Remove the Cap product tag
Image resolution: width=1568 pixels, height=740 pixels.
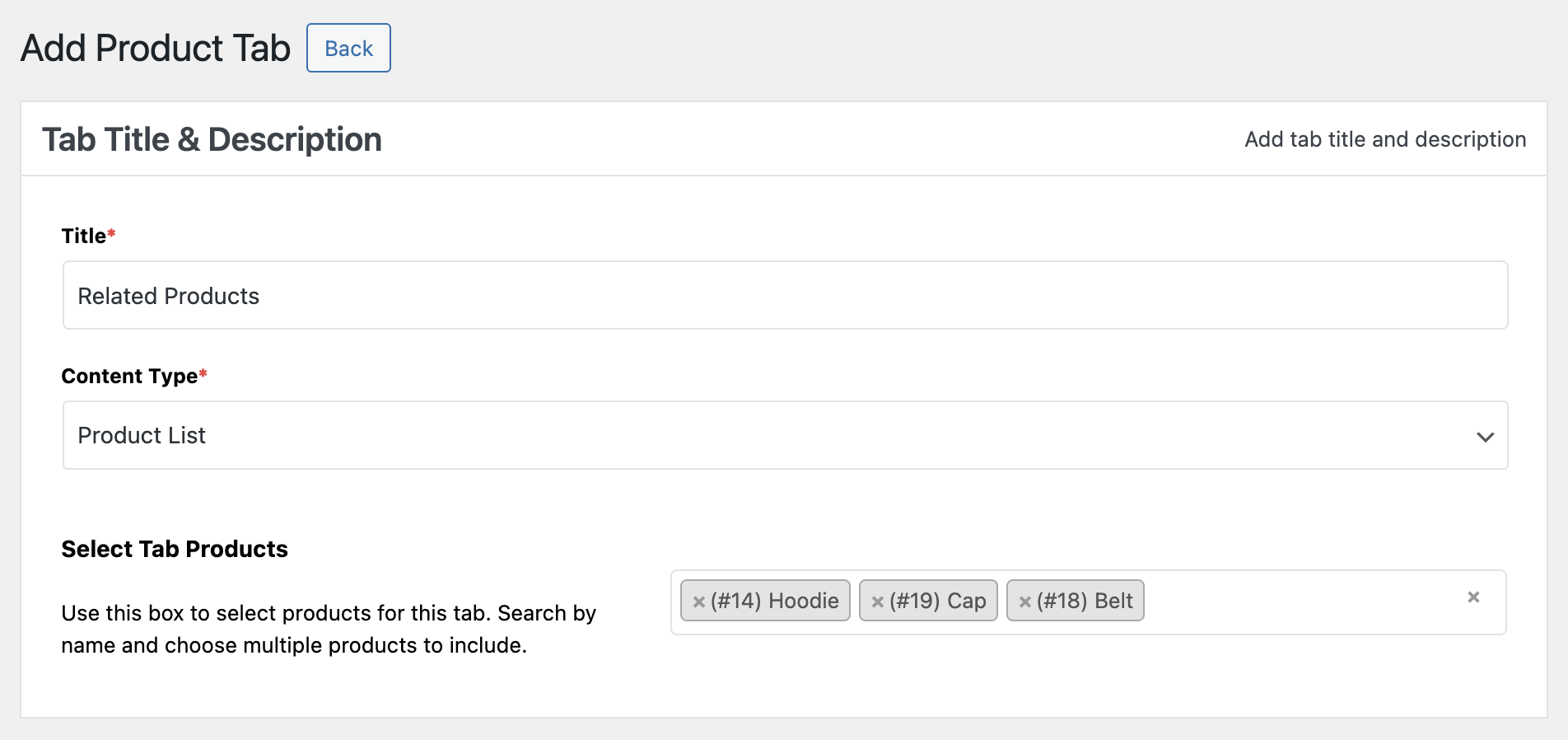click(877, 602)
